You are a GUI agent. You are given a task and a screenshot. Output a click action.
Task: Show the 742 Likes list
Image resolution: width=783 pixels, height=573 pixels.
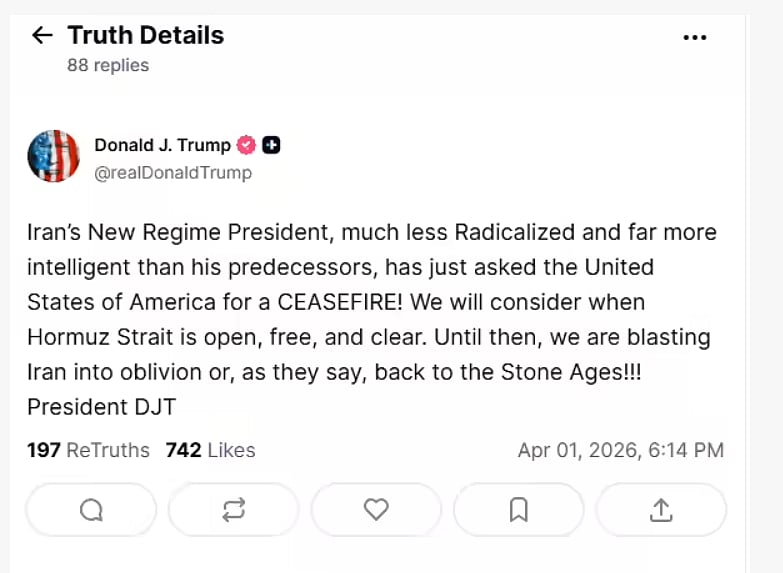click(x=210, y=450)
